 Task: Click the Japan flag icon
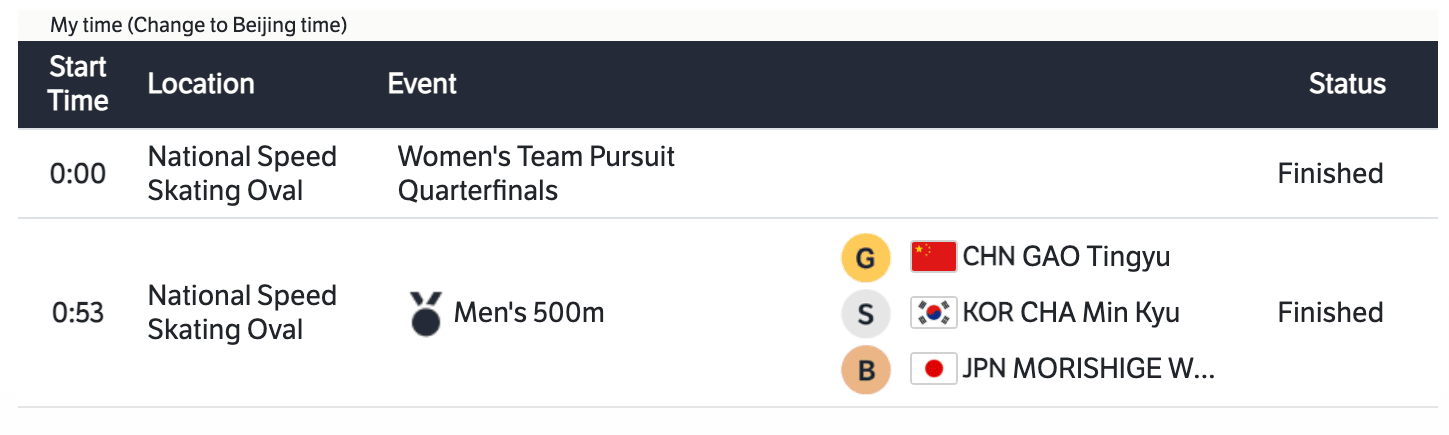[934, 369]
